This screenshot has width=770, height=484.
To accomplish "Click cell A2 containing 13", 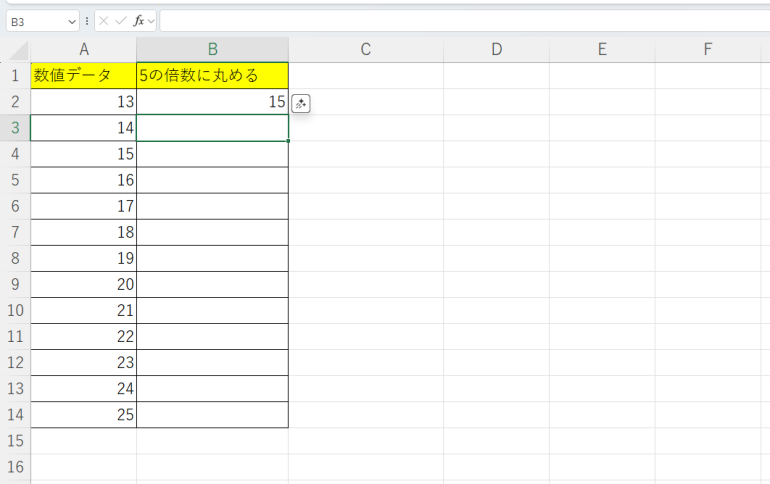I will pos(83,102).
